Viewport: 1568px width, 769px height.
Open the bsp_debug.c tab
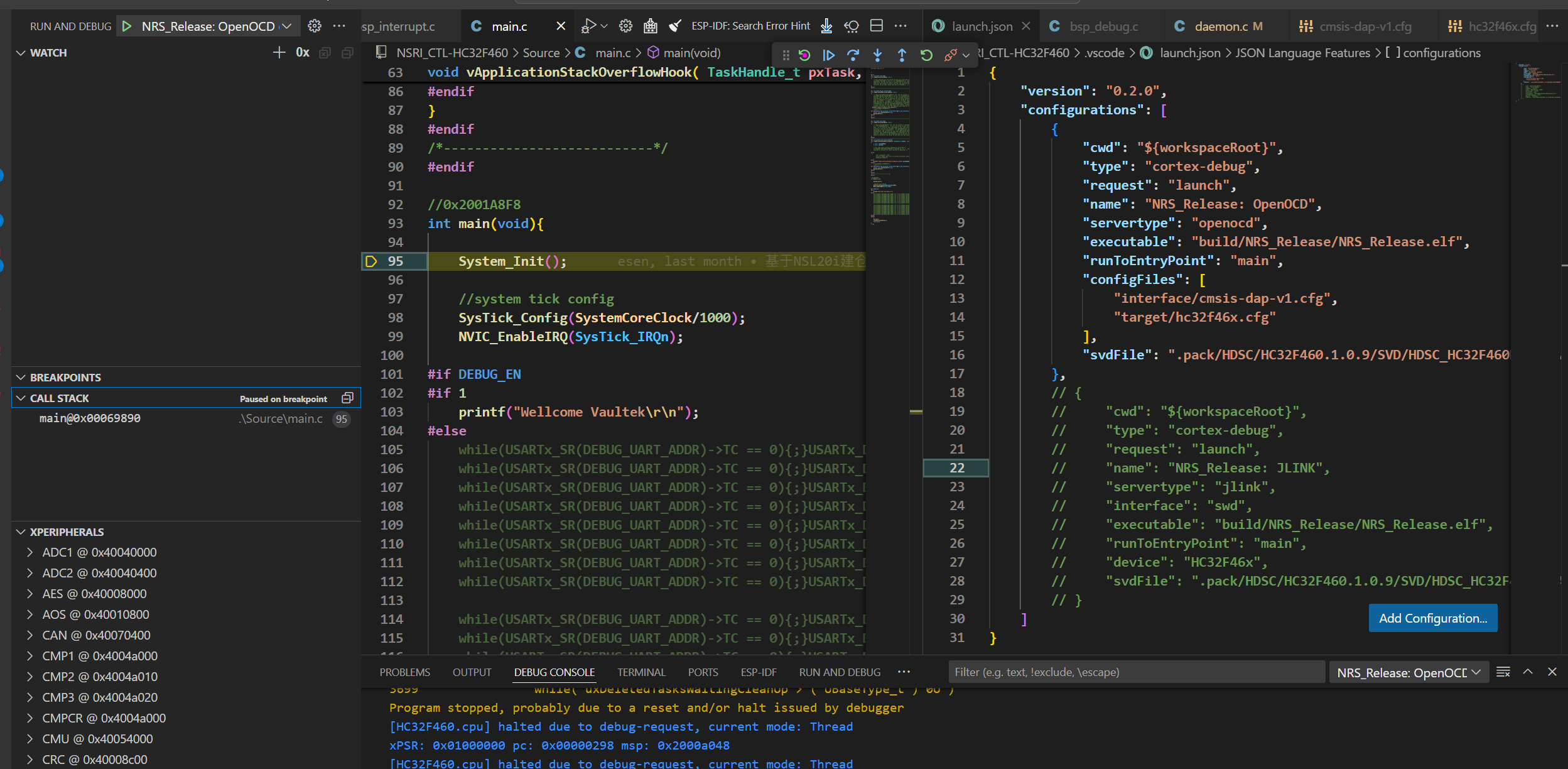[x=1103, y=26]
